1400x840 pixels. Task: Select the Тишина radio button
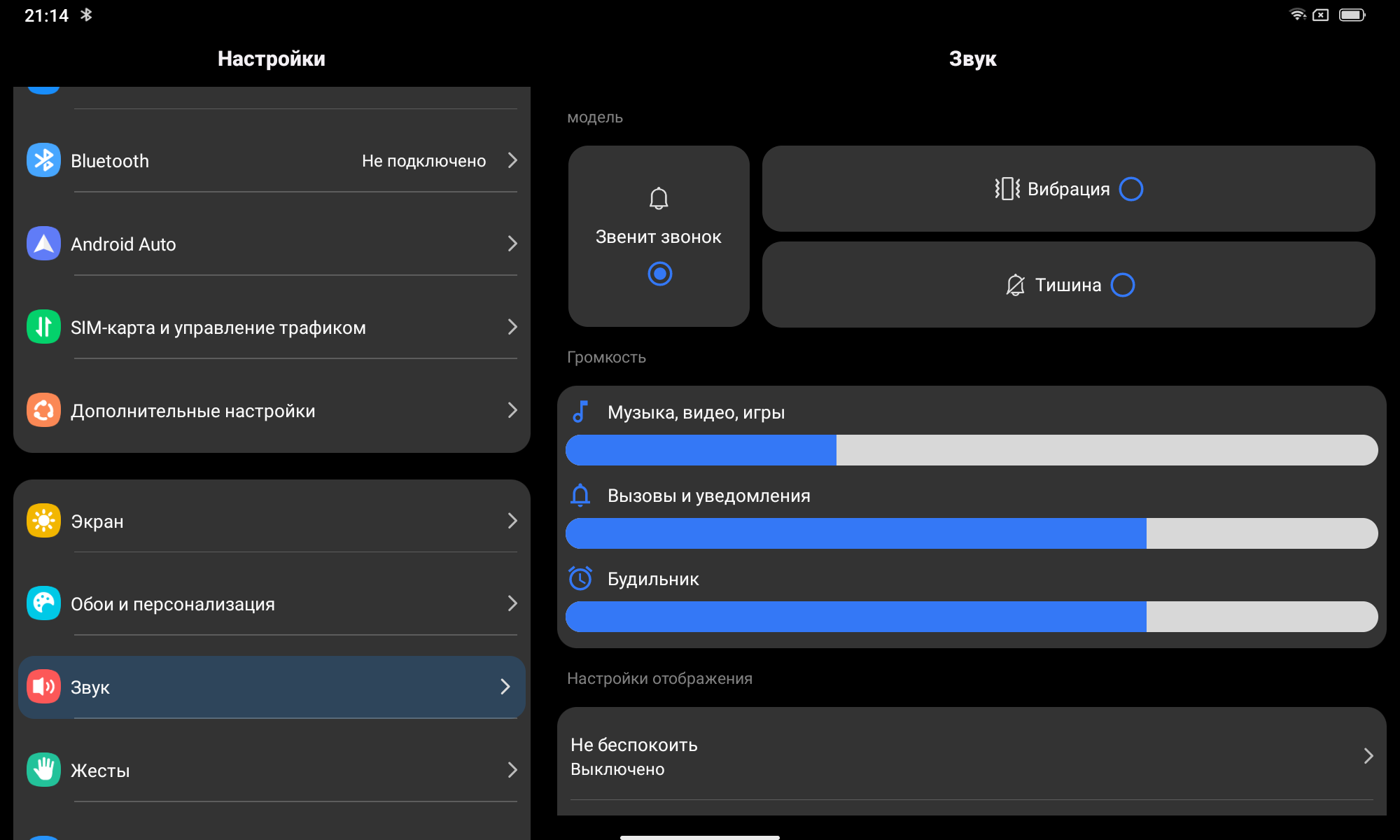click(1123, 285)
